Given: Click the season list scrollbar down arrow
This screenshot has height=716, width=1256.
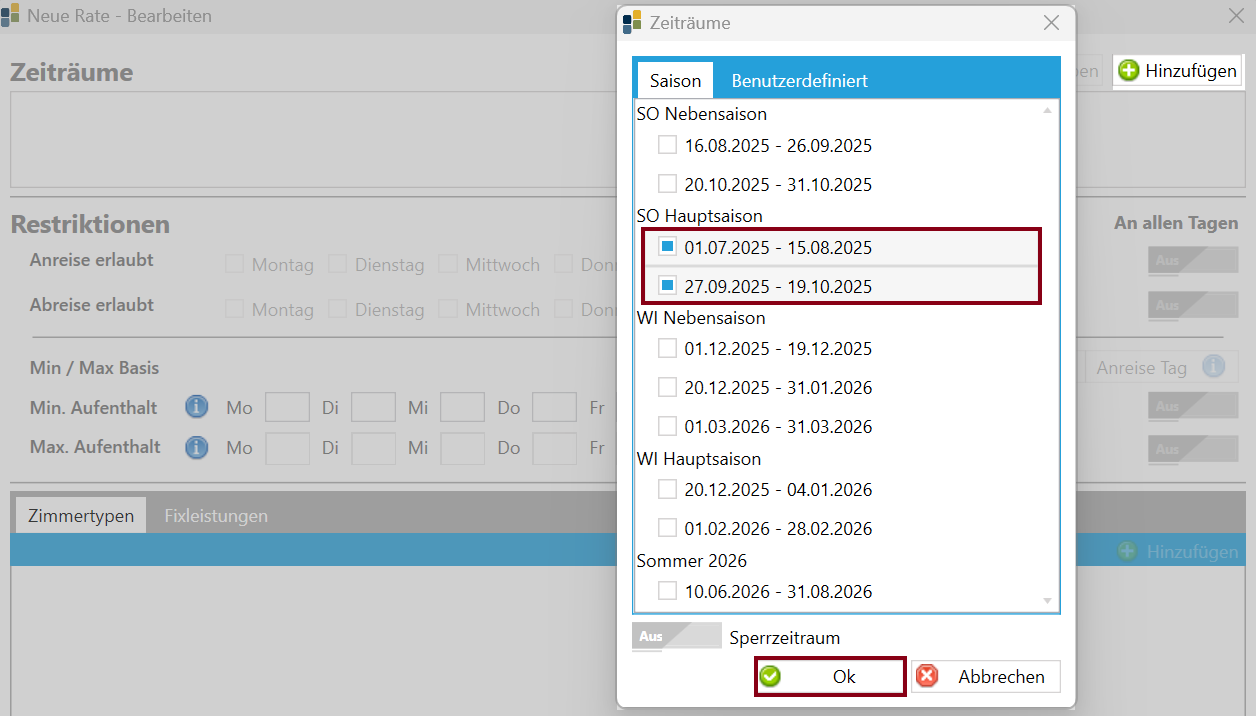Looking at the screenshot, I should [x=1048, y=601].
